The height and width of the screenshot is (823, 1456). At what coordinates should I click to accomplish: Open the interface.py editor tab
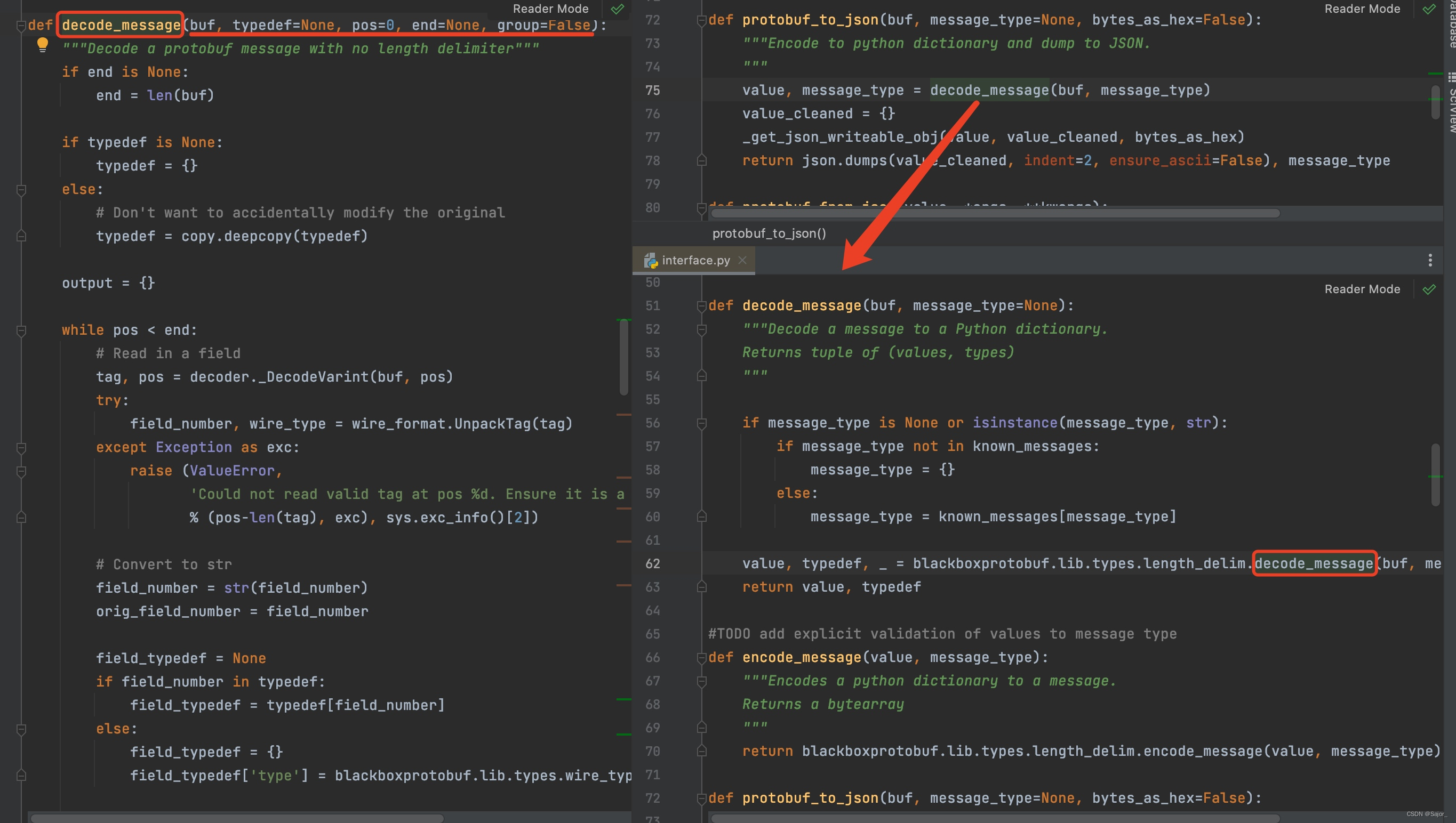pyautogui.click(x=694, y=260)
